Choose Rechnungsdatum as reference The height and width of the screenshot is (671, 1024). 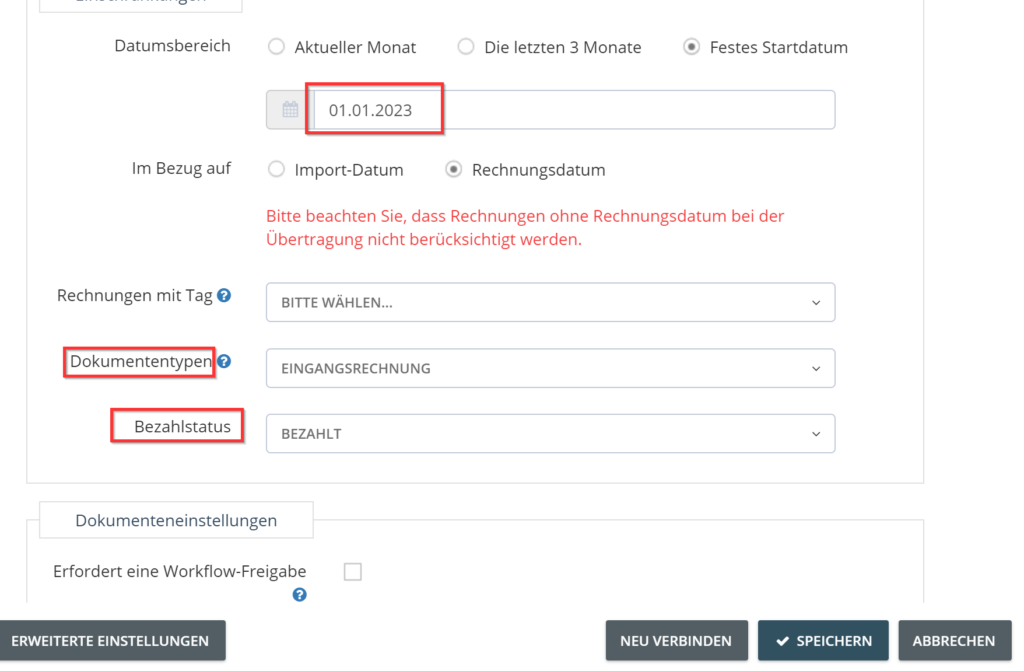[454, 169]
